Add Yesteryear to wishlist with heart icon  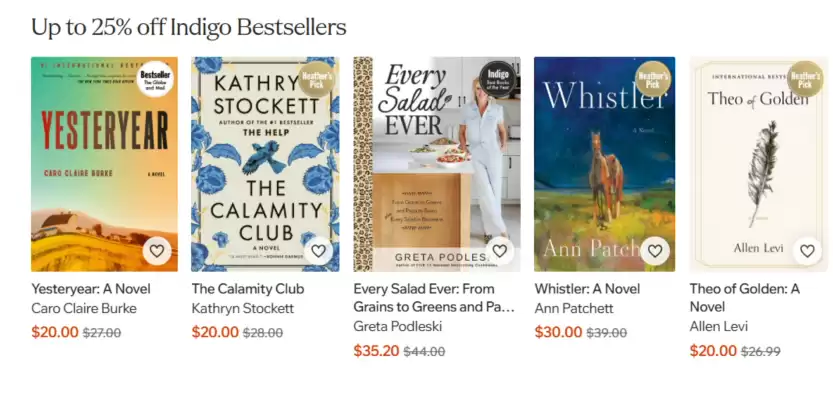(x=157, y=251)
